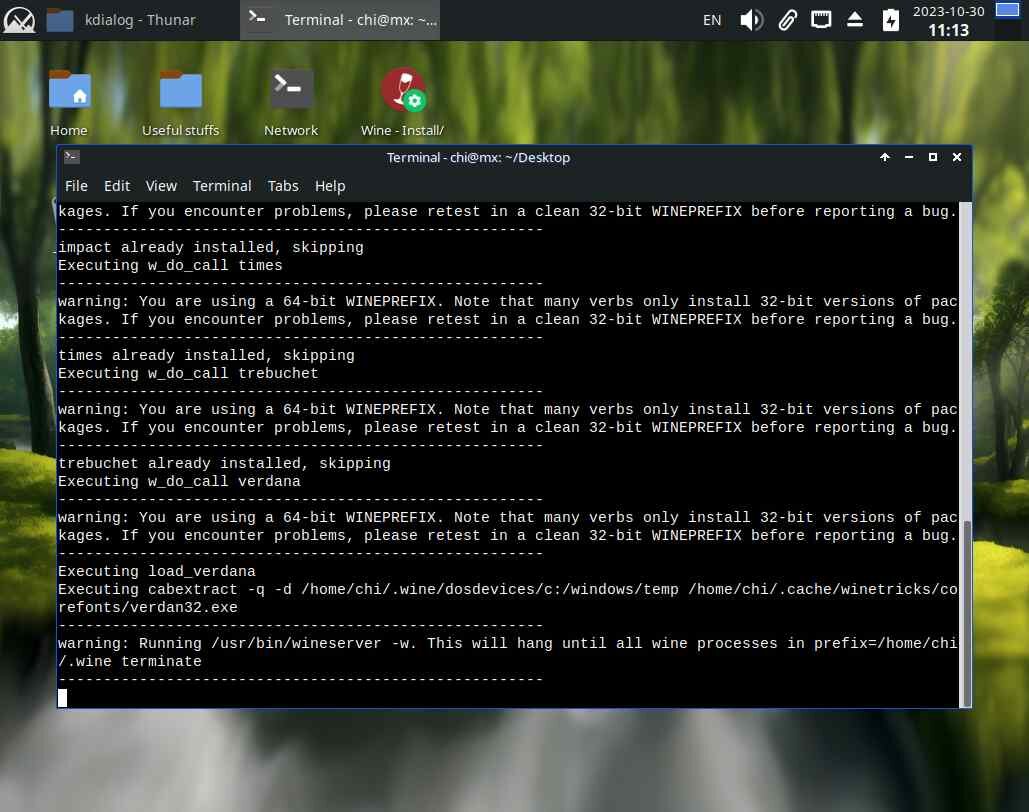1029x812 pixels.
Task: Select the Network desktop launcher icon
Action: click(291, 103)
